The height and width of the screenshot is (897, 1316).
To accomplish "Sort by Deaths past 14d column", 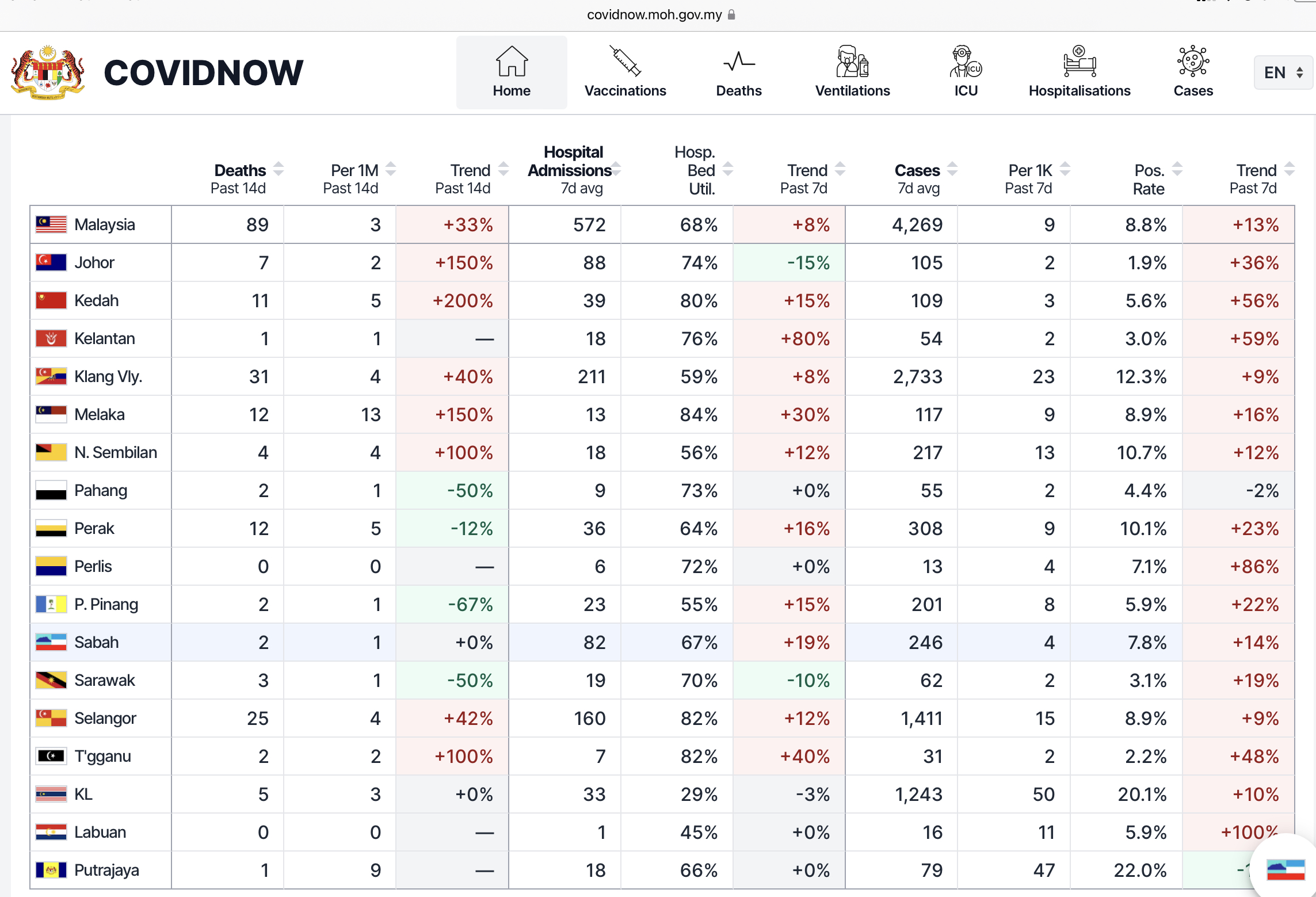I will (x=279, y=169).
